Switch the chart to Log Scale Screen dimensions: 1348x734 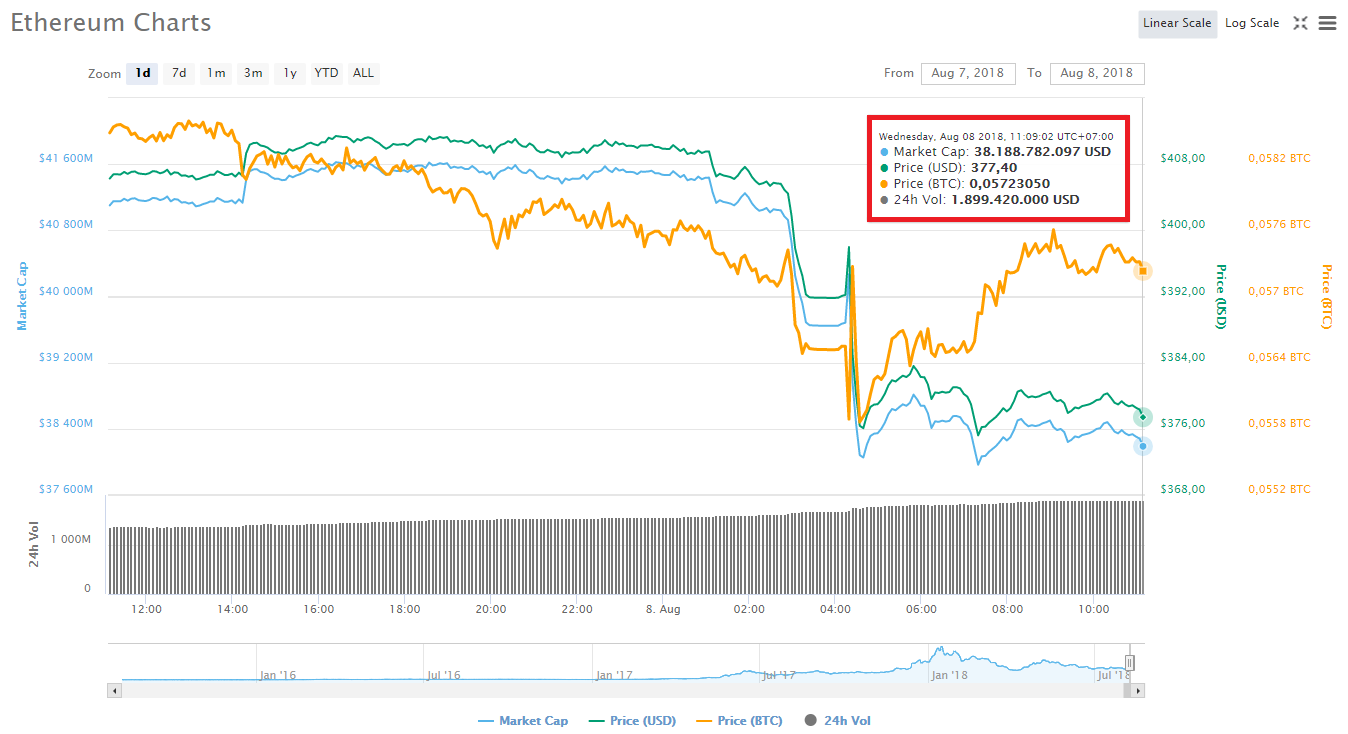1252,22
